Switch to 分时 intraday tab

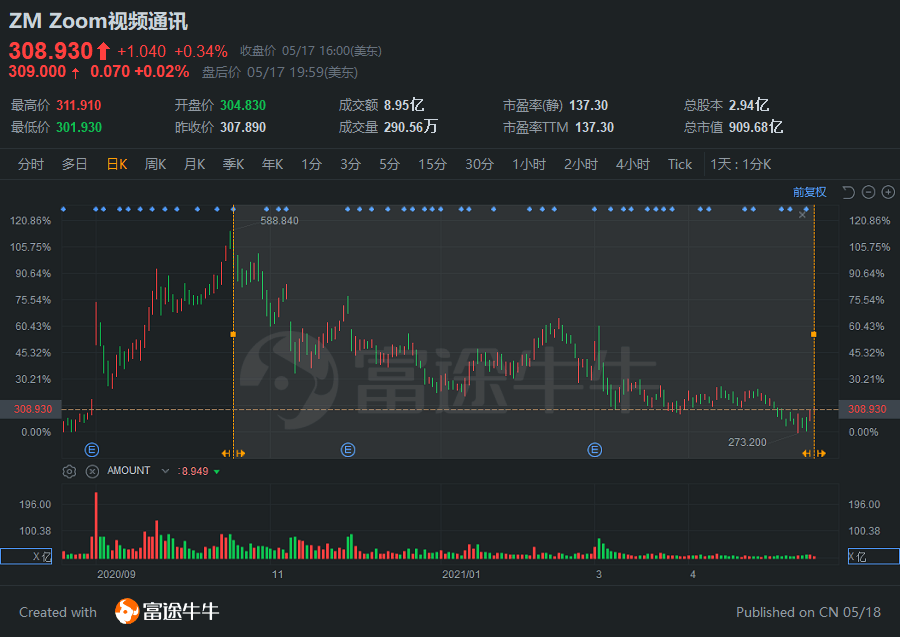point(31,165)
